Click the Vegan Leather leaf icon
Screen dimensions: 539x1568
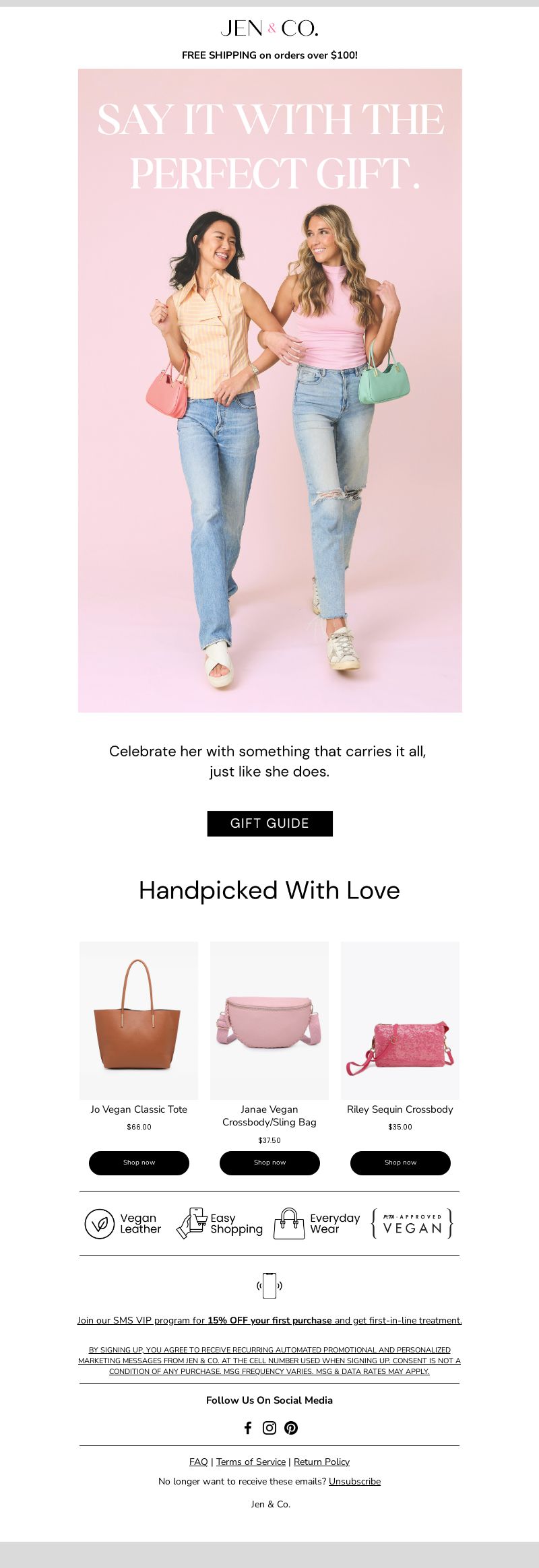[x=100, y=1224]
